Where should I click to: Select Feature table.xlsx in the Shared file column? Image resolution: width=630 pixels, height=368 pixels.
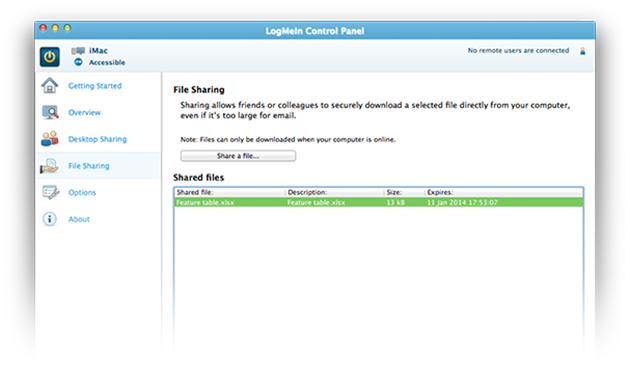(x=205, y=202)
